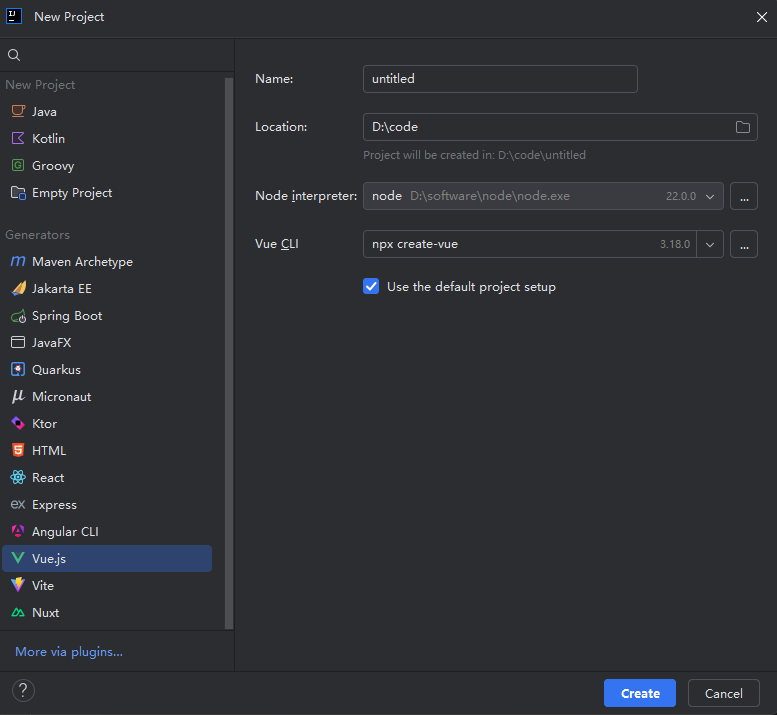Click the Maven Archetype m icon
The width and height of the screenshot is (777, 715).
18,261
